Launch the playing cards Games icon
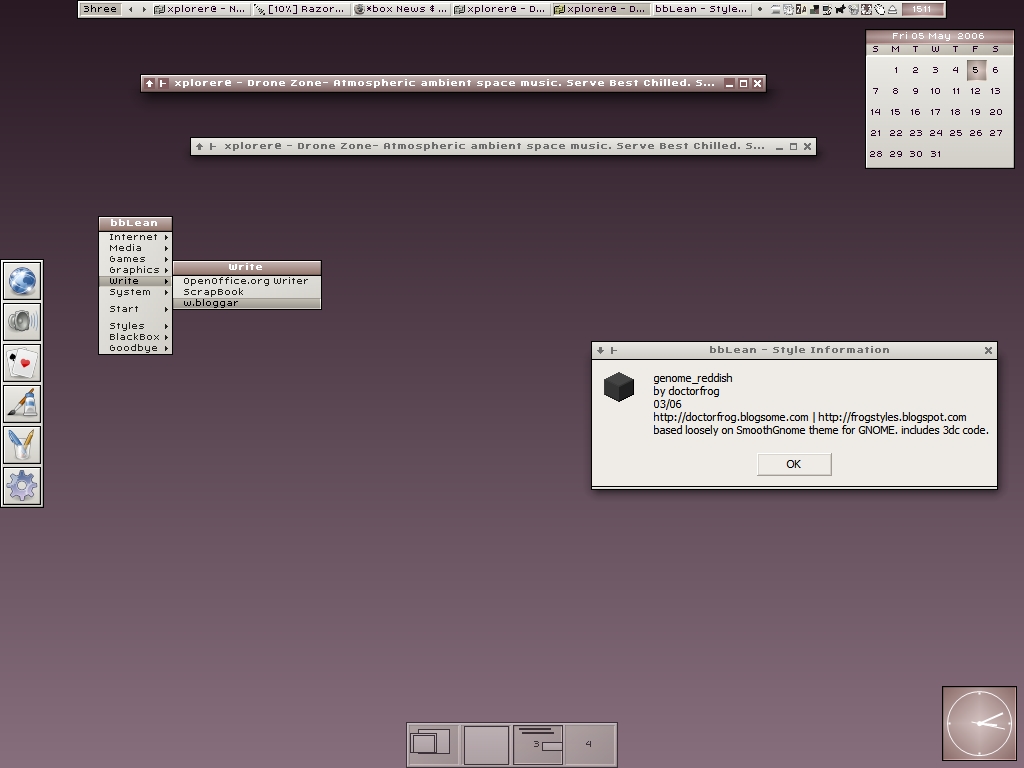Screen dimensions: 1024x768 point(22,363)
